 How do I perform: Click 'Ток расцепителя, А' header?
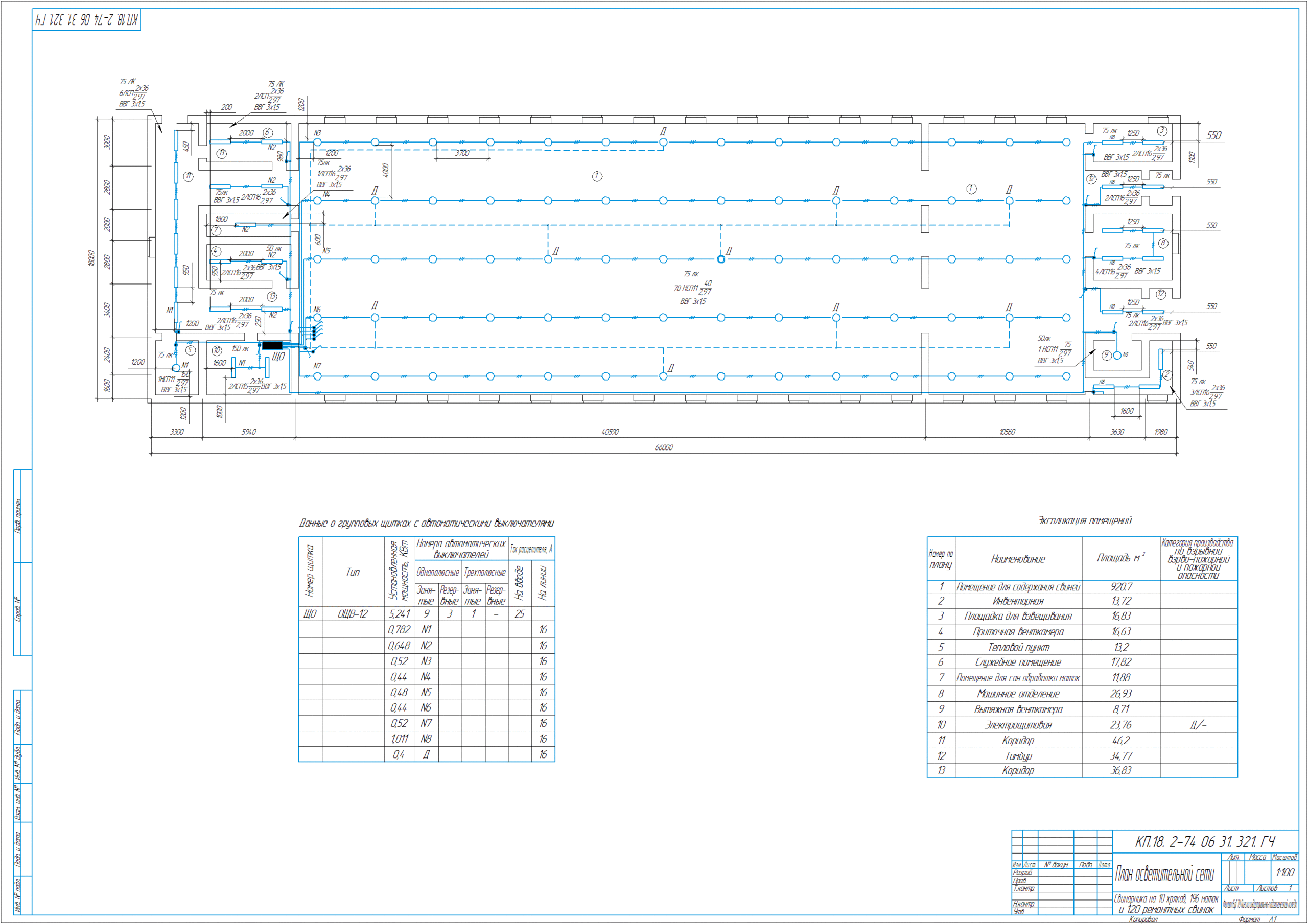pyautogui.click(x=531, y=549)
